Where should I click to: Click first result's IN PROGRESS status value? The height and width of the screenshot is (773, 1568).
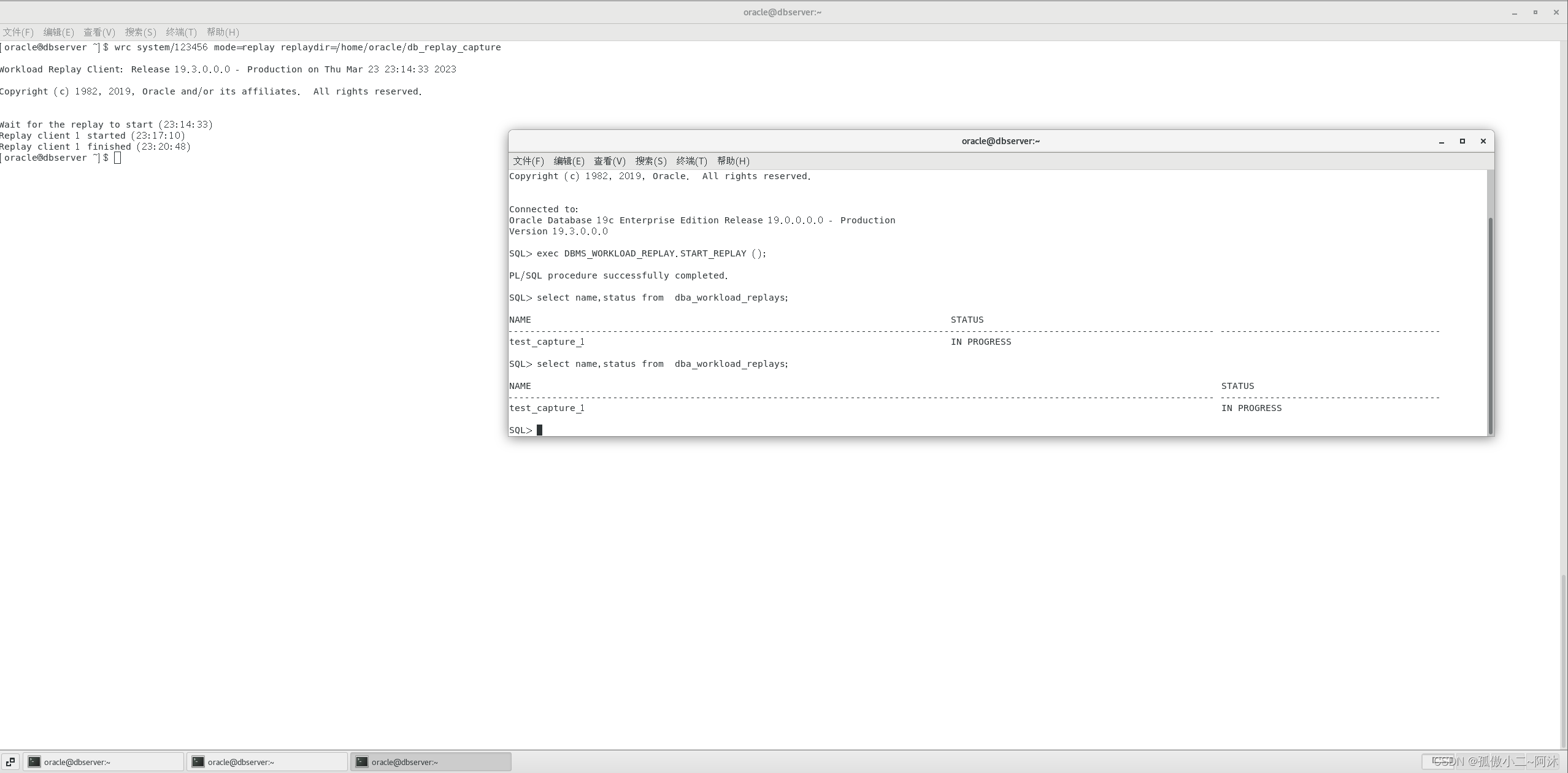point(981,342)
